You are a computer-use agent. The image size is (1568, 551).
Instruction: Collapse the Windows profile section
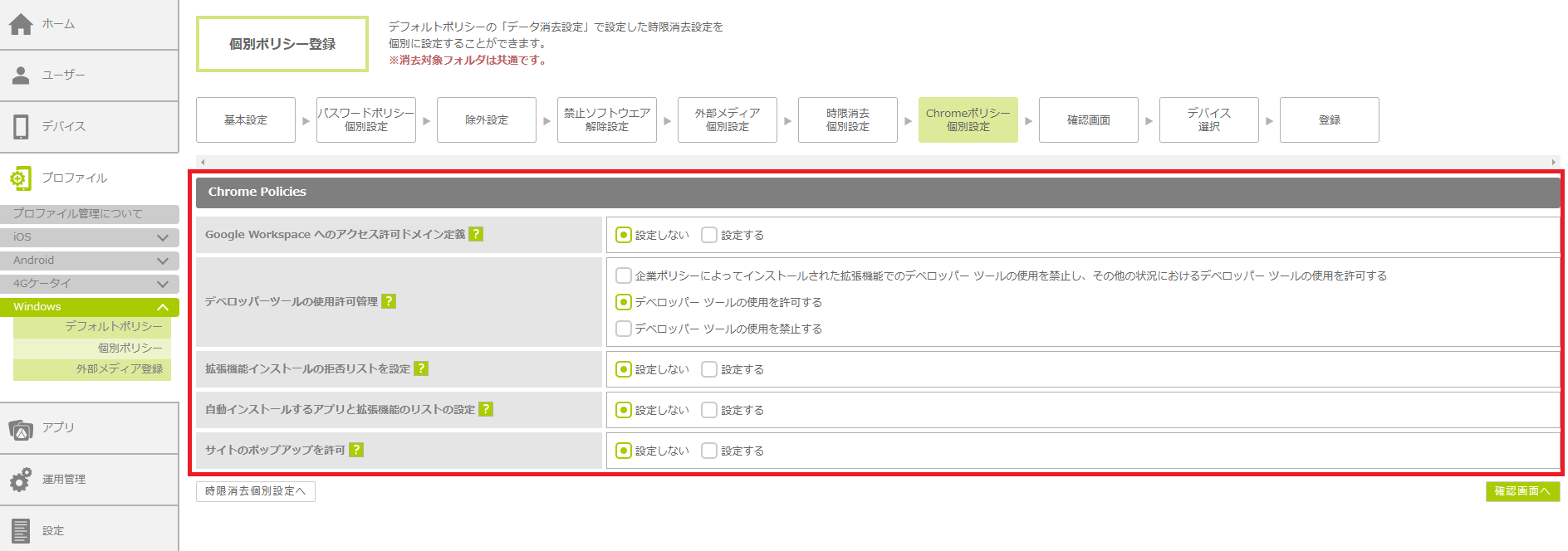pyautogui.click(x=163, y=307)
